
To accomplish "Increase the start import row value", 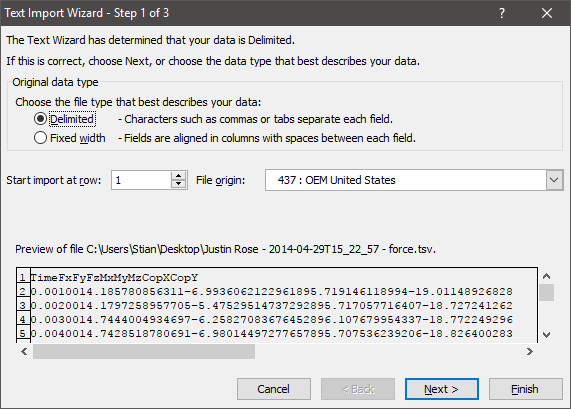I will (x=178, y=176).
